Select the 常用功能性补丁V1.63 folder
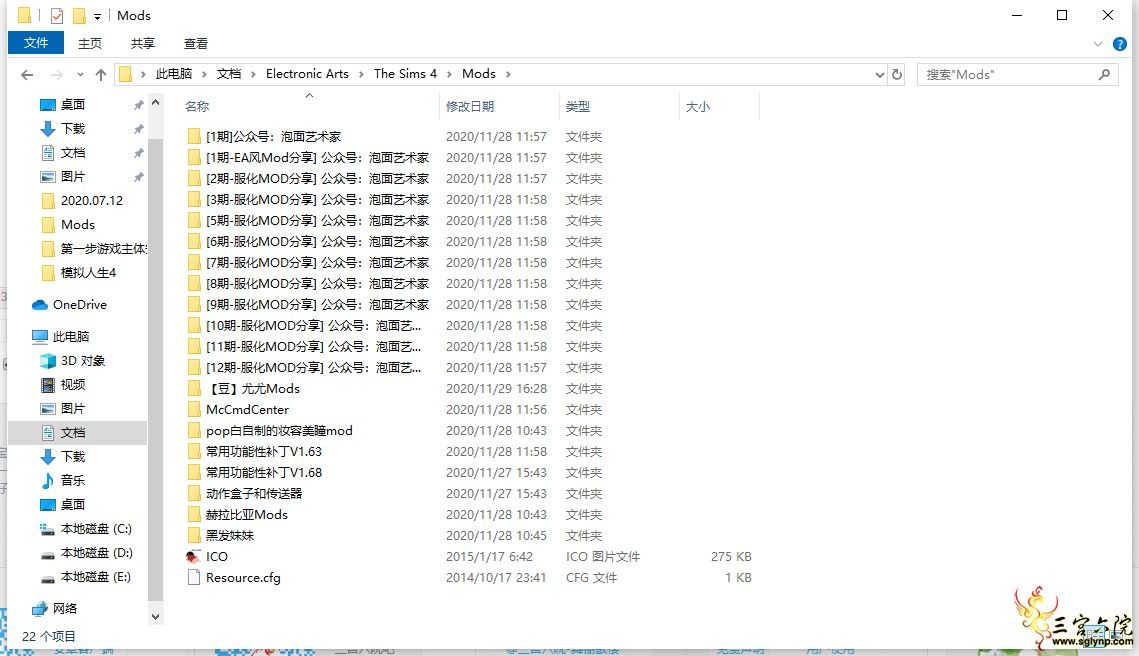 [264, 452]
